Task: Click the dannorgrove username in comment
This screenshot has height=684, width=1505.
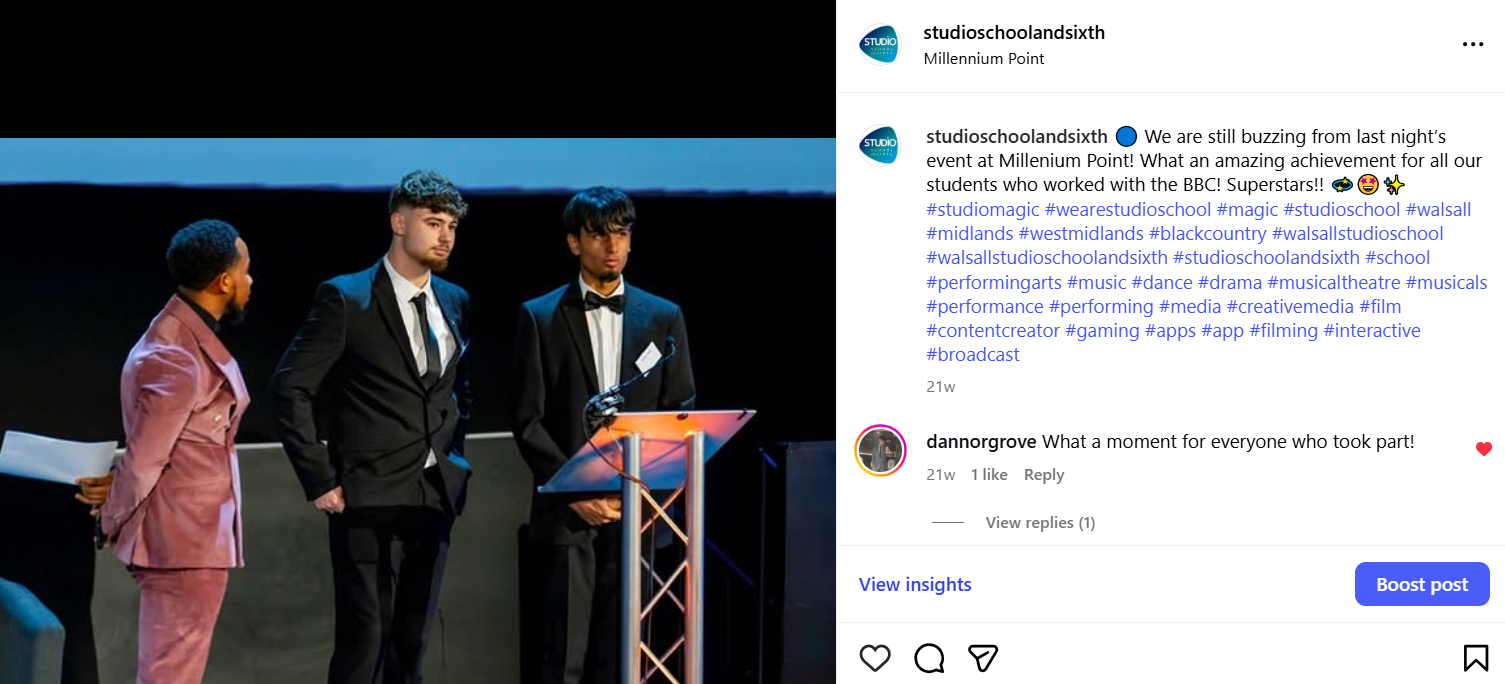Action: point(982,441)
